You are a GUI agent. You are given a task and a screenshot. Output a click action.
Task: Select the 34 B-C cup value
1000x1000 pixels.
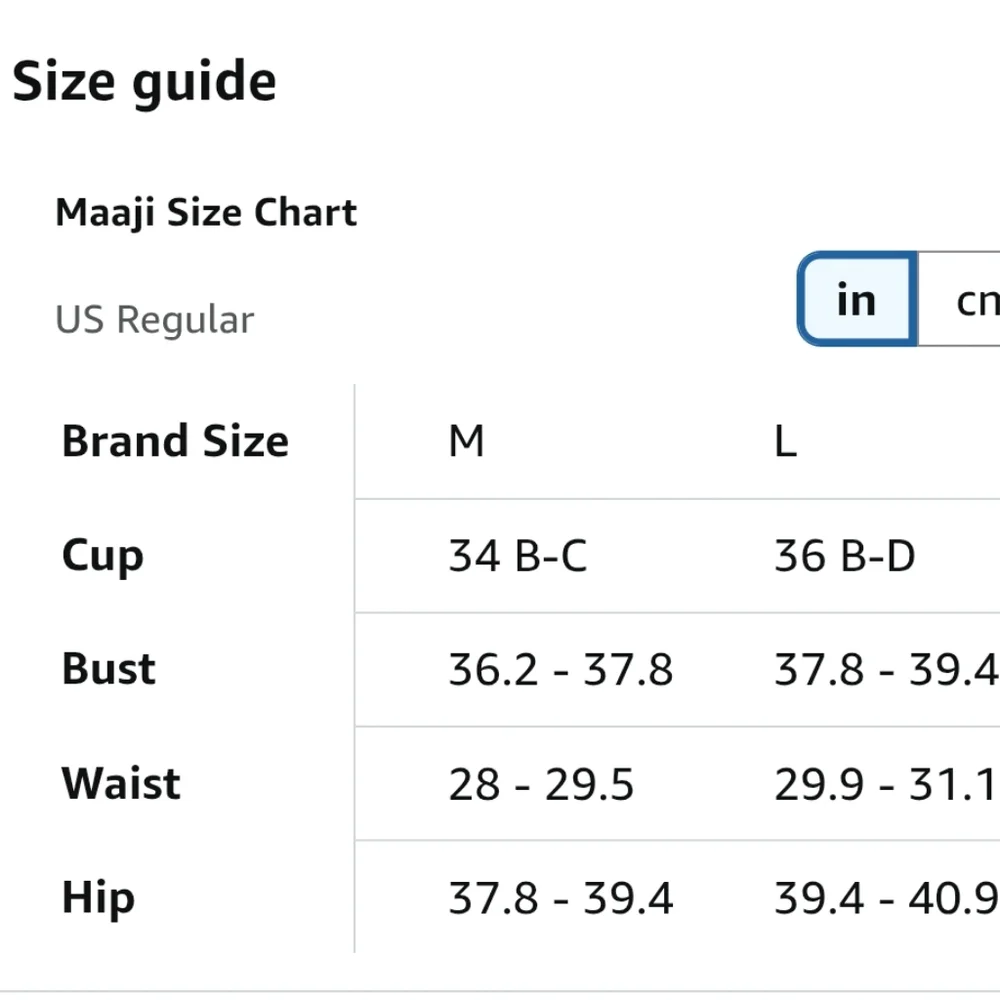[517, 556]
